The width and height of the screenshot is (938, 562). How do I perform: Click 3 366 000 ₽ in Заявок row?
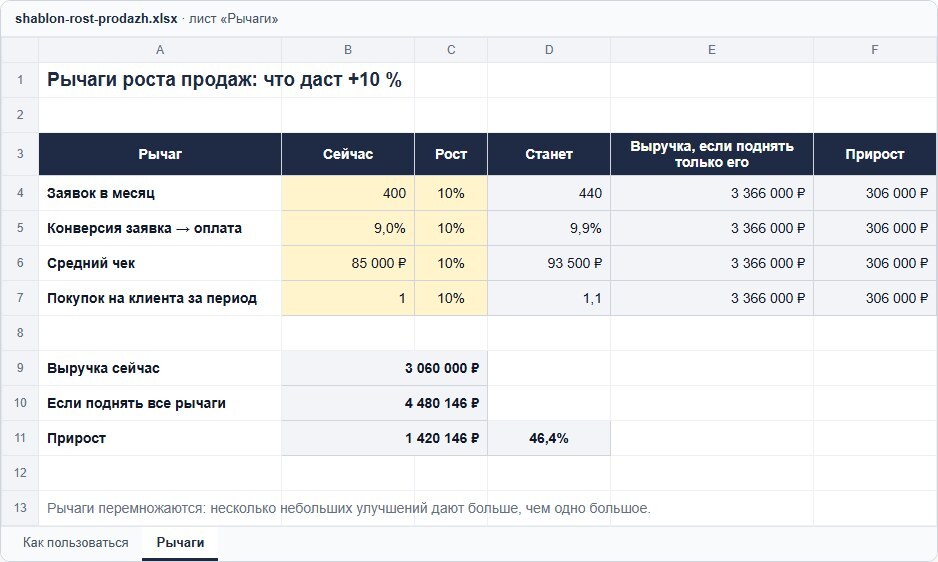tap(712, 193)
